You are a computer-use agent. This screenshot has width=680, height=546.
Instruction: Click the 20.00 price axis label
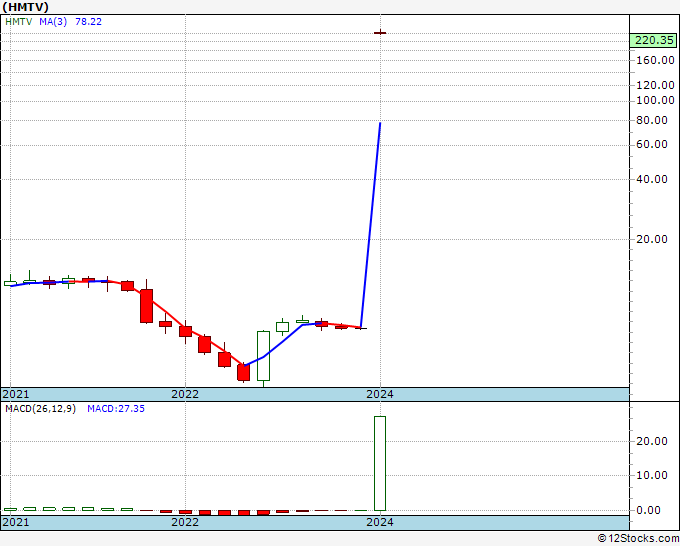click(x=652, y=239)
